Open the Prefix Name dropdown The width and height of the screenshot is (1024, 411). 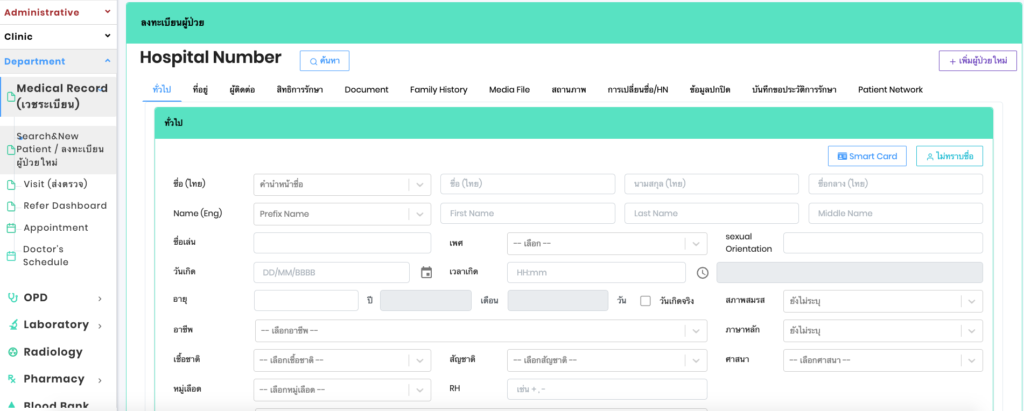pyautogui.click(x=343, y=213)
